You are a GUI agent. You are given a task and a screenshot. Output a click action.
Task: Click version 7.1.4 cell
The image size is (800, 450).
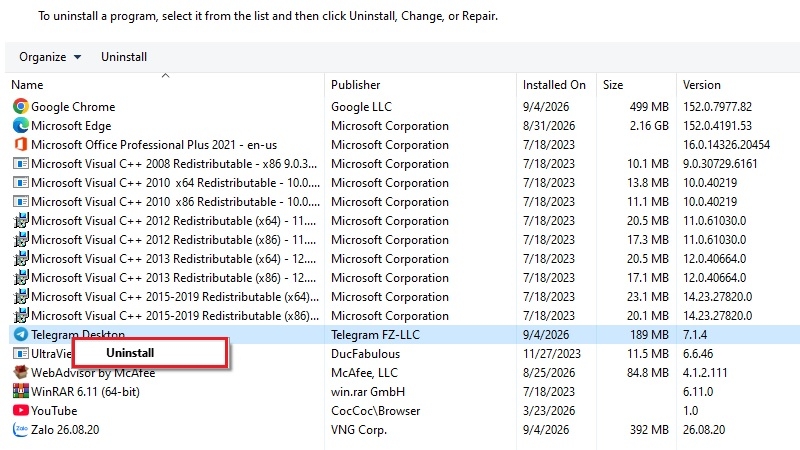695,335
